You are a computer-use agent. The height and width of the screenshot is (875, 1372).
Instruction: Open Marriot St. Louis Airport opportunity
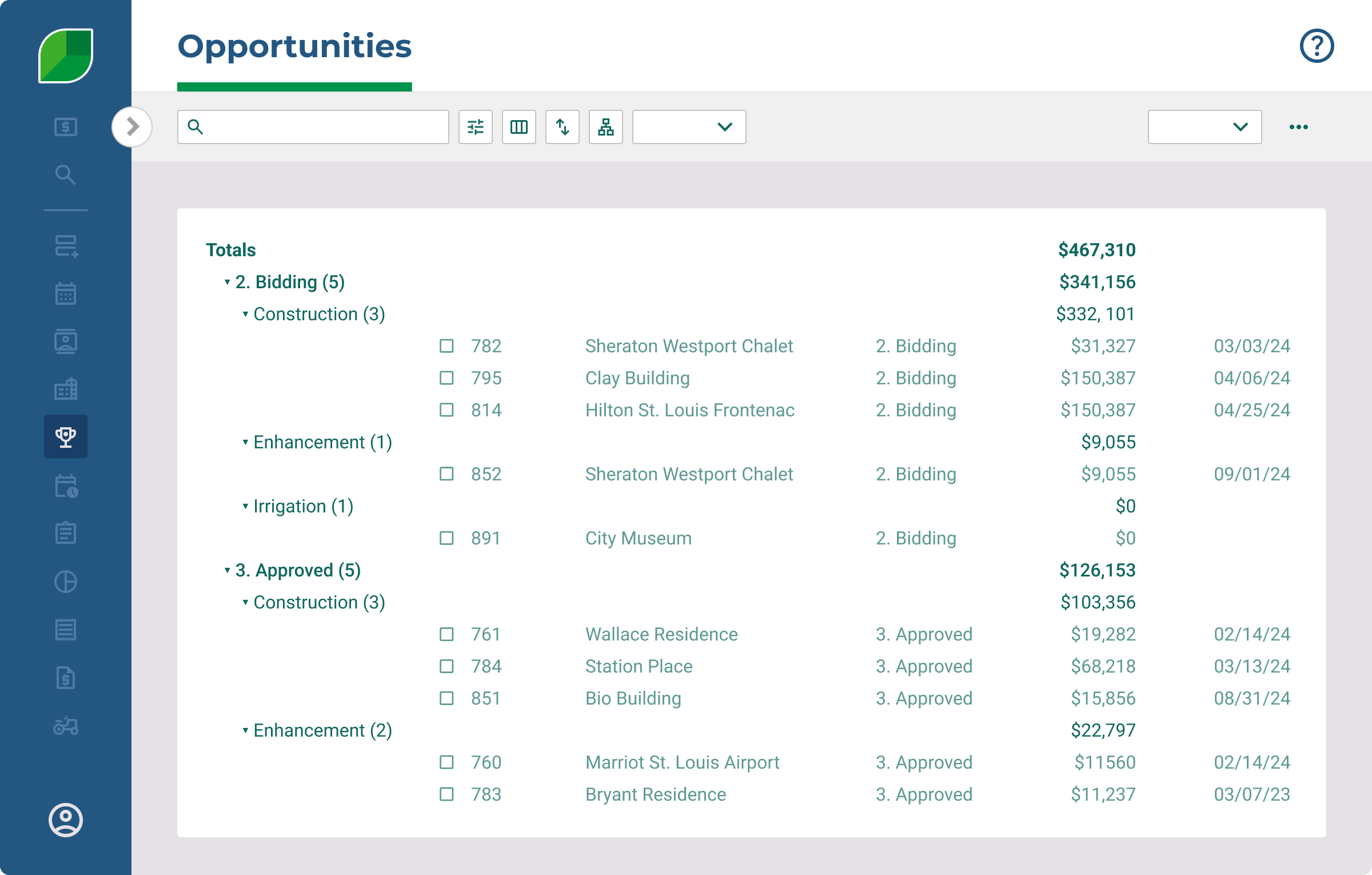coord(683,762)
